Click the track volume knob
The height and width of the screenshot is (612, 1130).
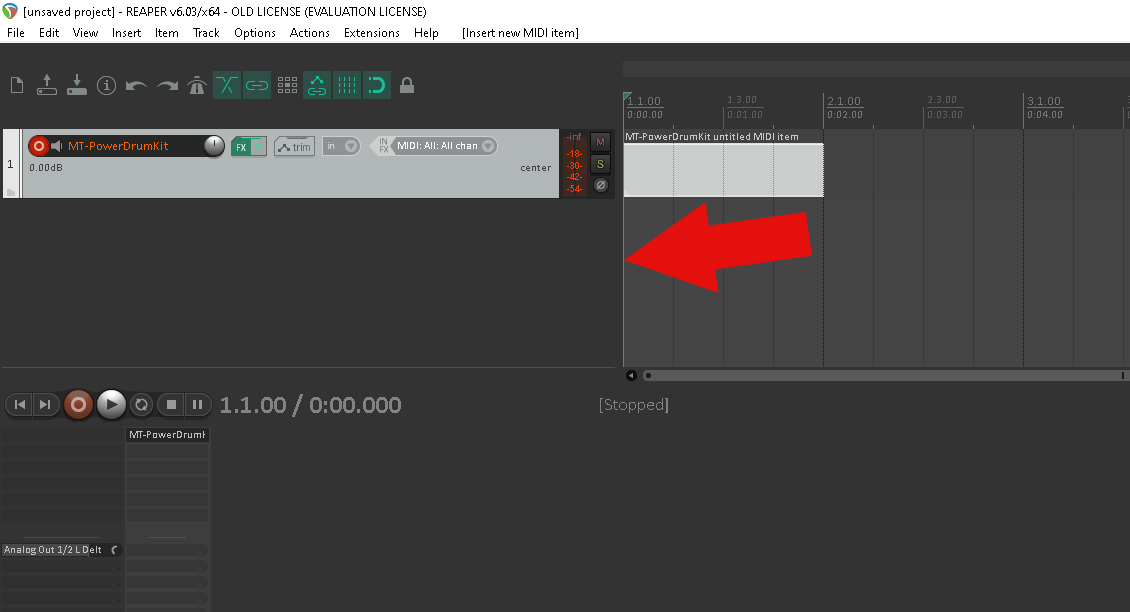click(x=214, y=146)
